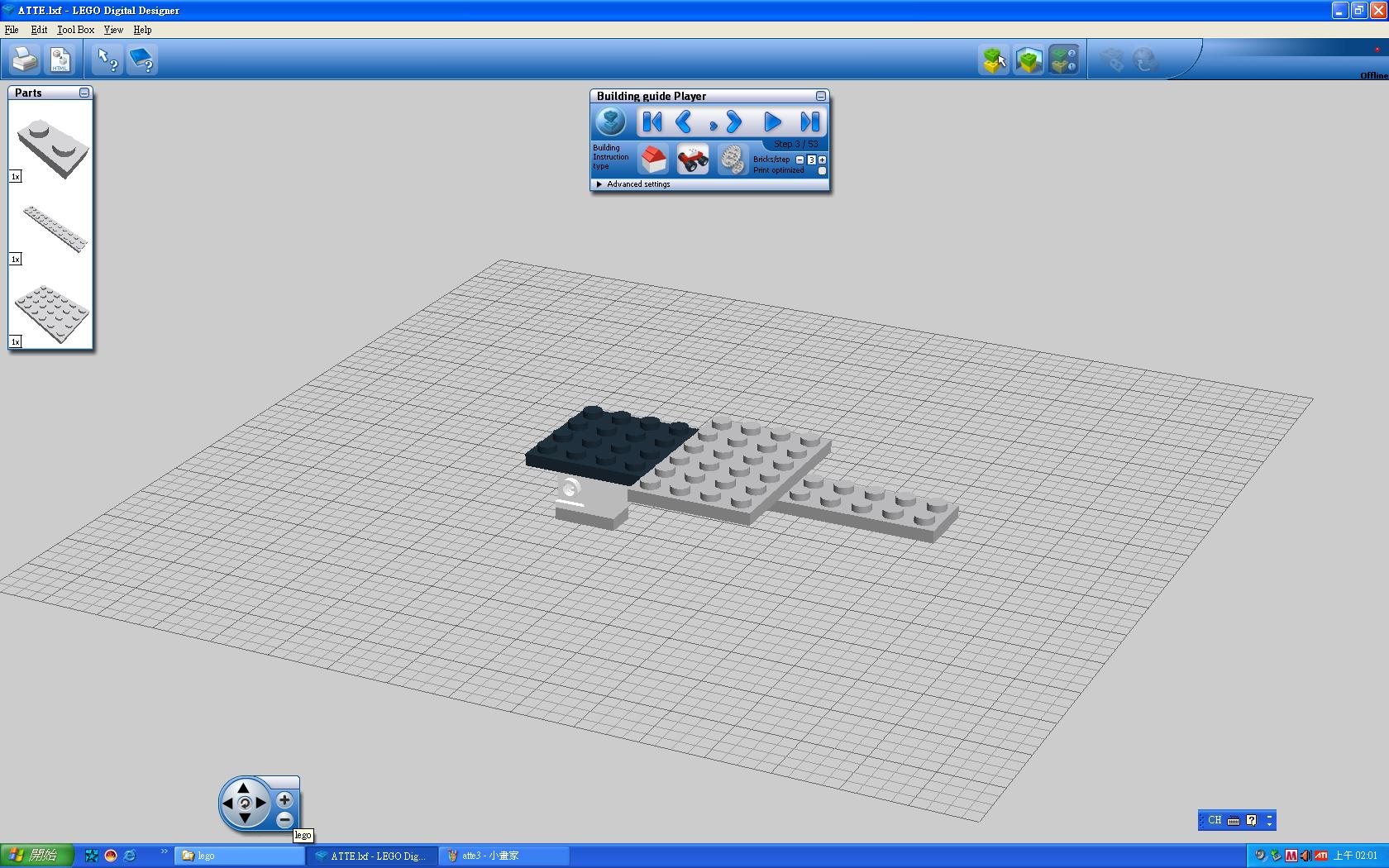Rotate camera view down
1389x868 pixels.
(244, 818)
